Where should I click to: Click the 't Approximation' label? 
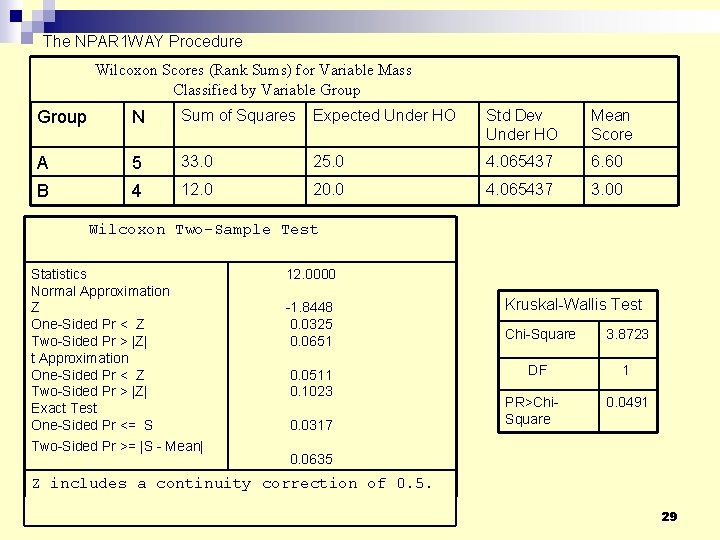[80, 358]
